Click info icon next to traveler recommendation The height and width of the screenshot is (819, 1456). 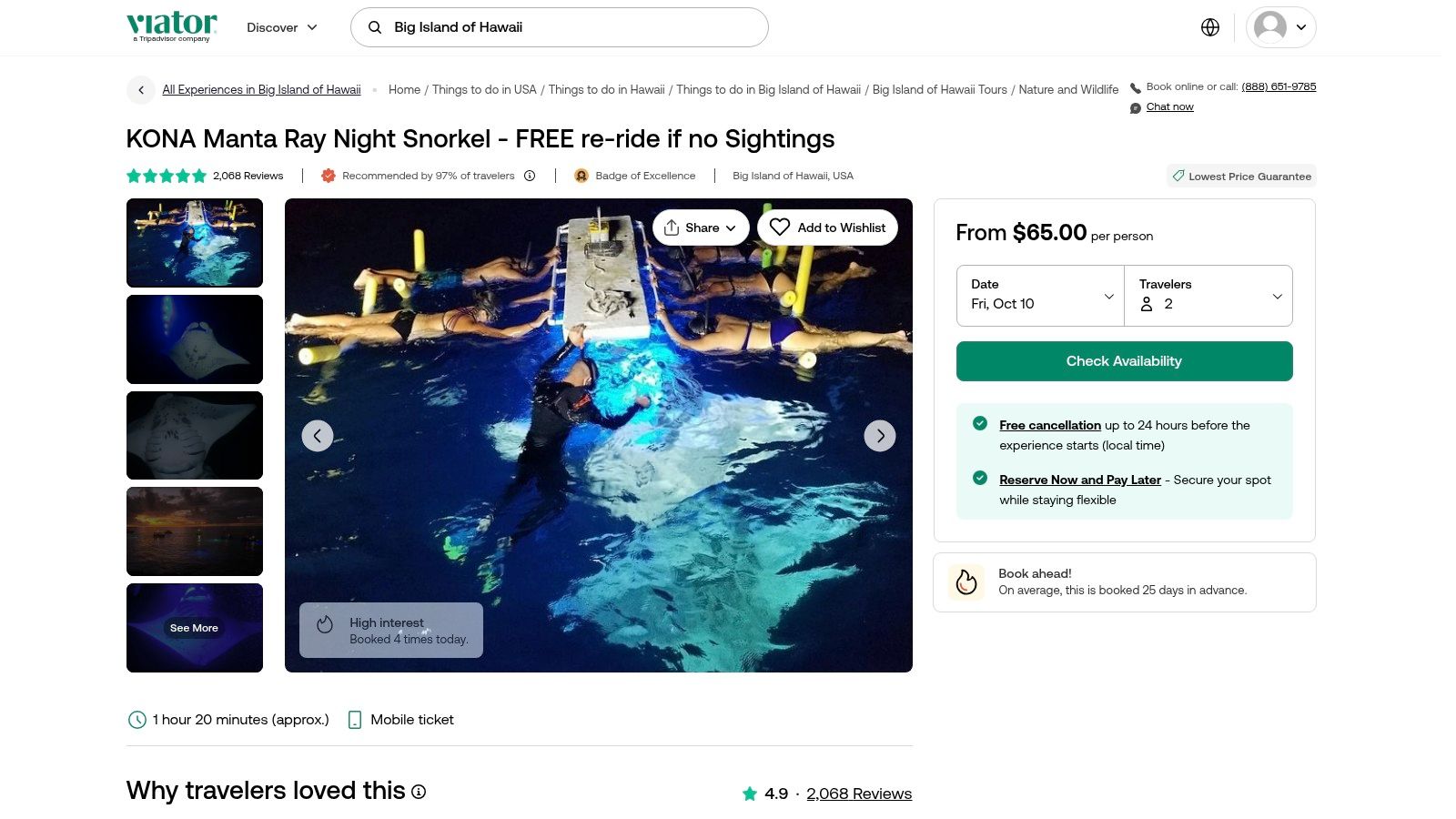tap(530, 176)
